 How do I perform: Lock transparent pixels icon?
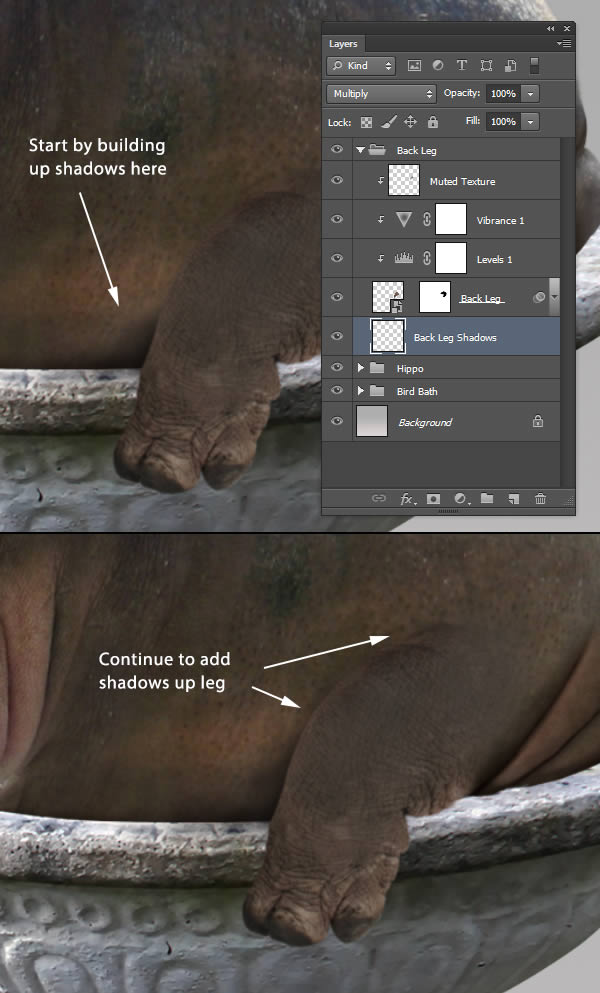coord(366,122)
